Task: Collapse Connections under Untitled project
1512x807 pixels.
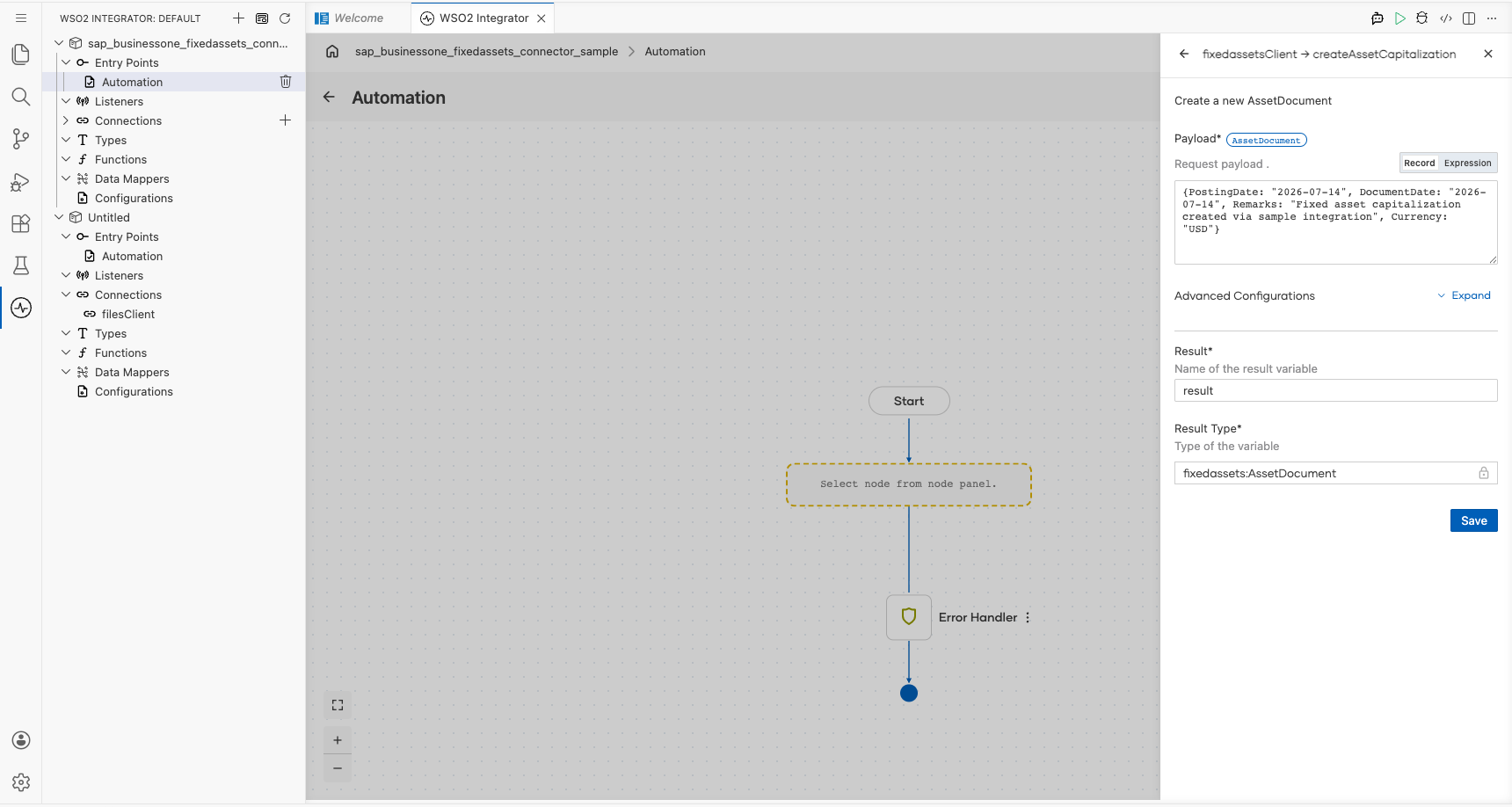Action: (x=66, y=294)
